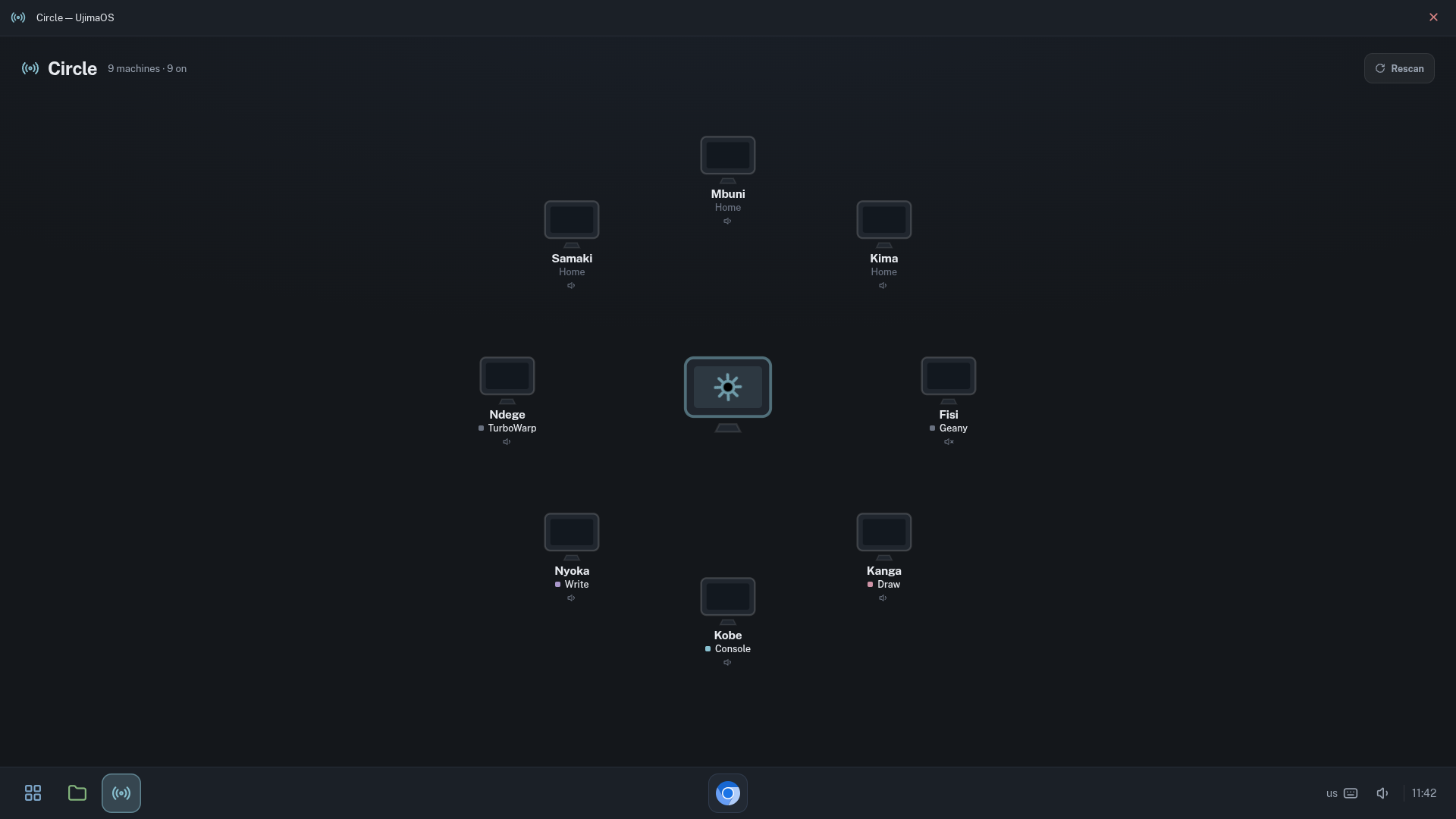This screenshot has width=1456, height=819.
Task: Click the Geany label under Fisi
Action: coord(953,428)
